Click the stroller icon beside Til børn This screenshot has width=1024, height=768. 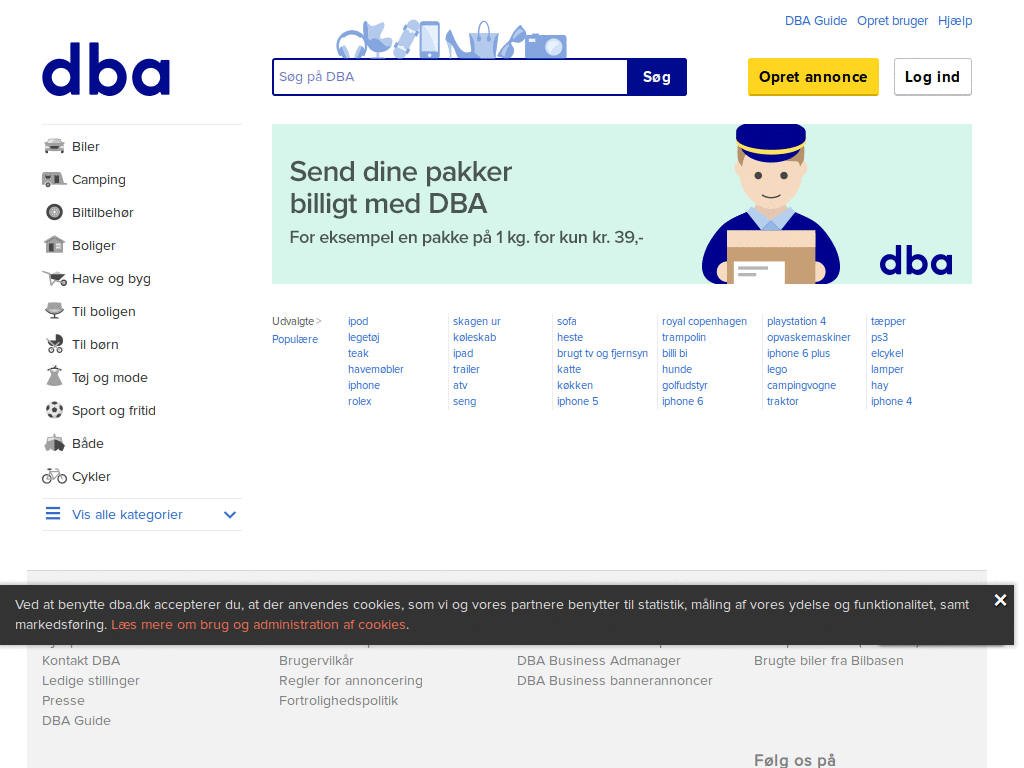[54, 344]
